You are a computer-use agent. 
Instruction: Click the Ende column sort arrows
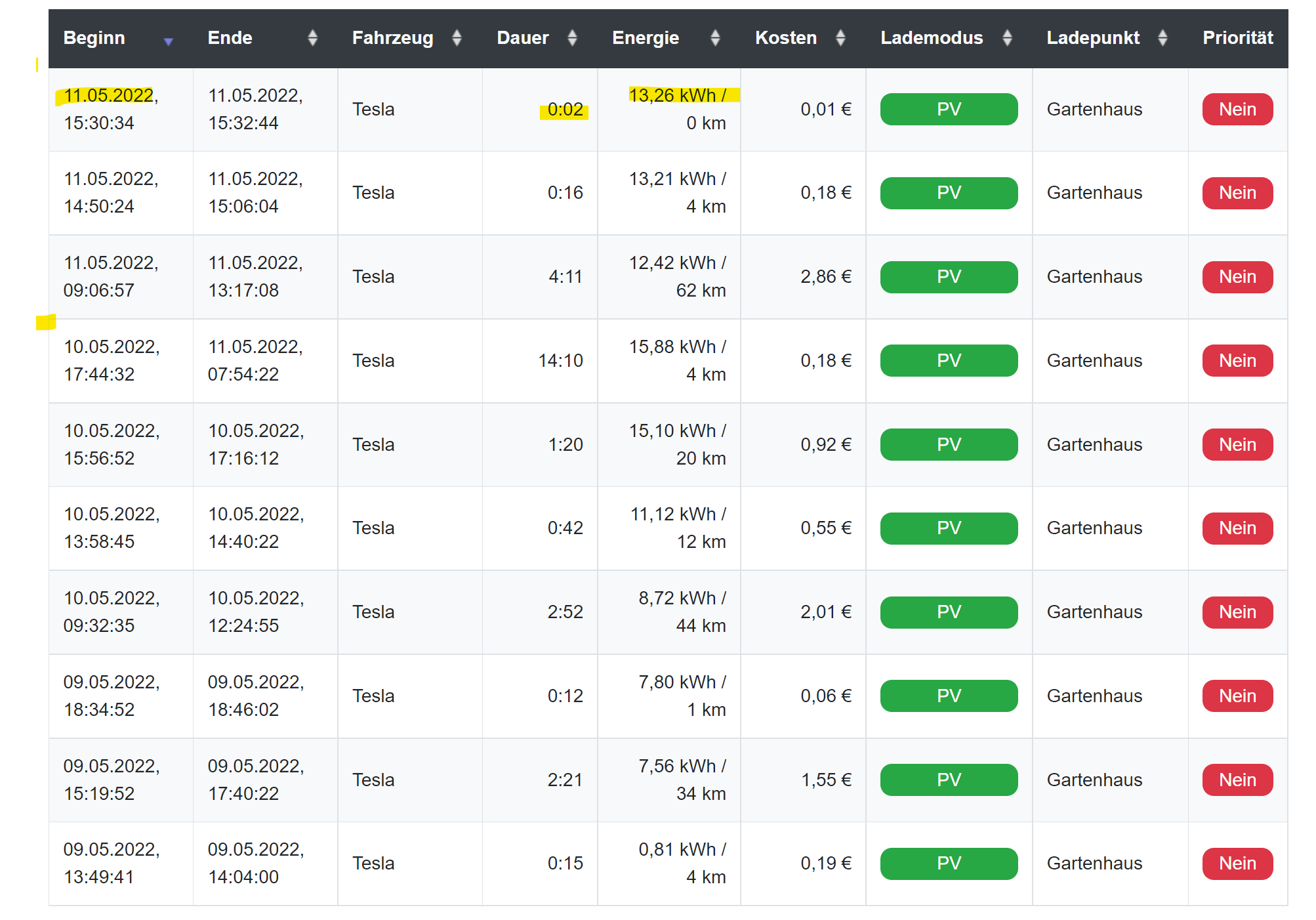(312, 38)
